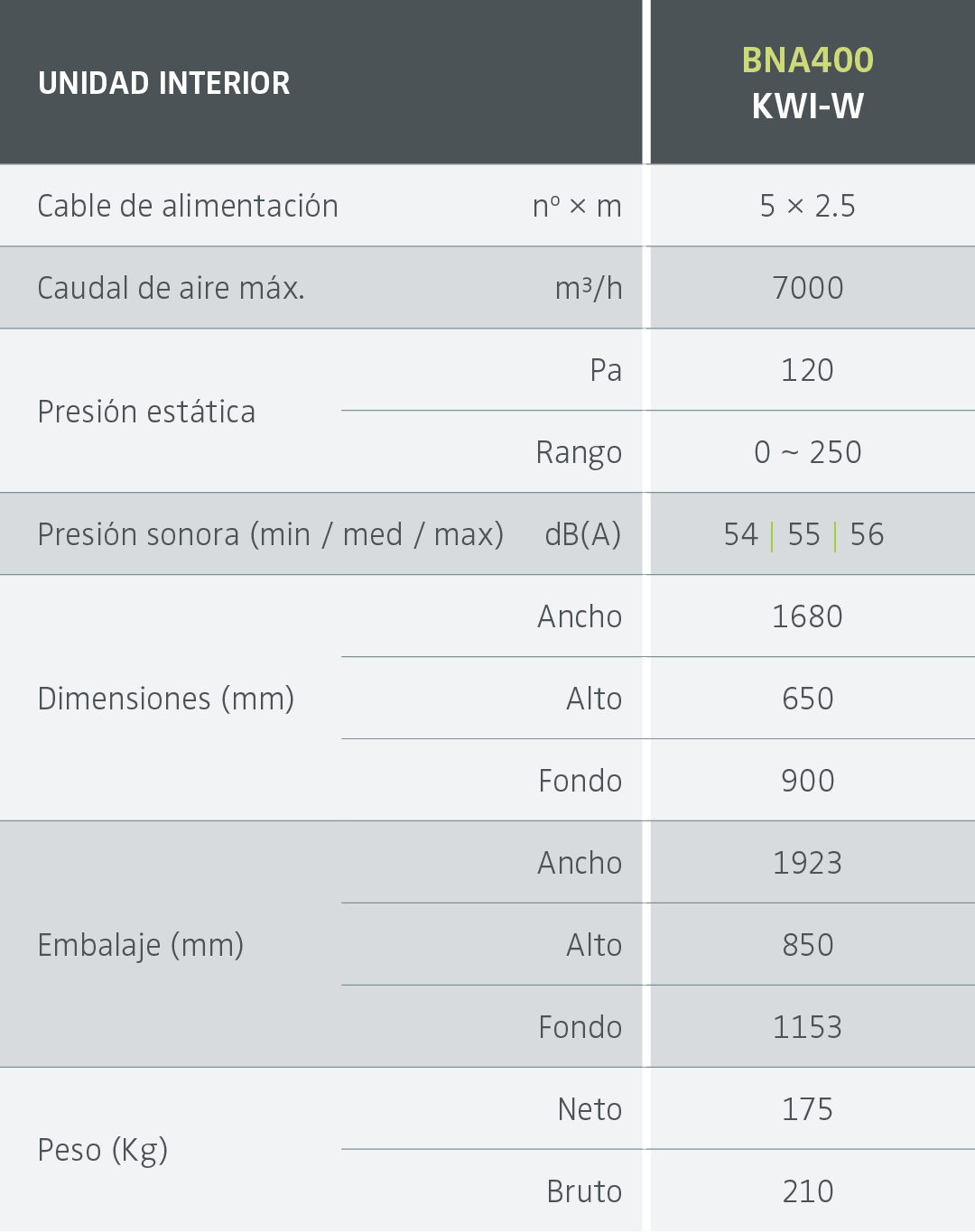Select the Embalaje (mm) label
The height and width of the screenshot is (1232, 975).
(x=141, y=945)
